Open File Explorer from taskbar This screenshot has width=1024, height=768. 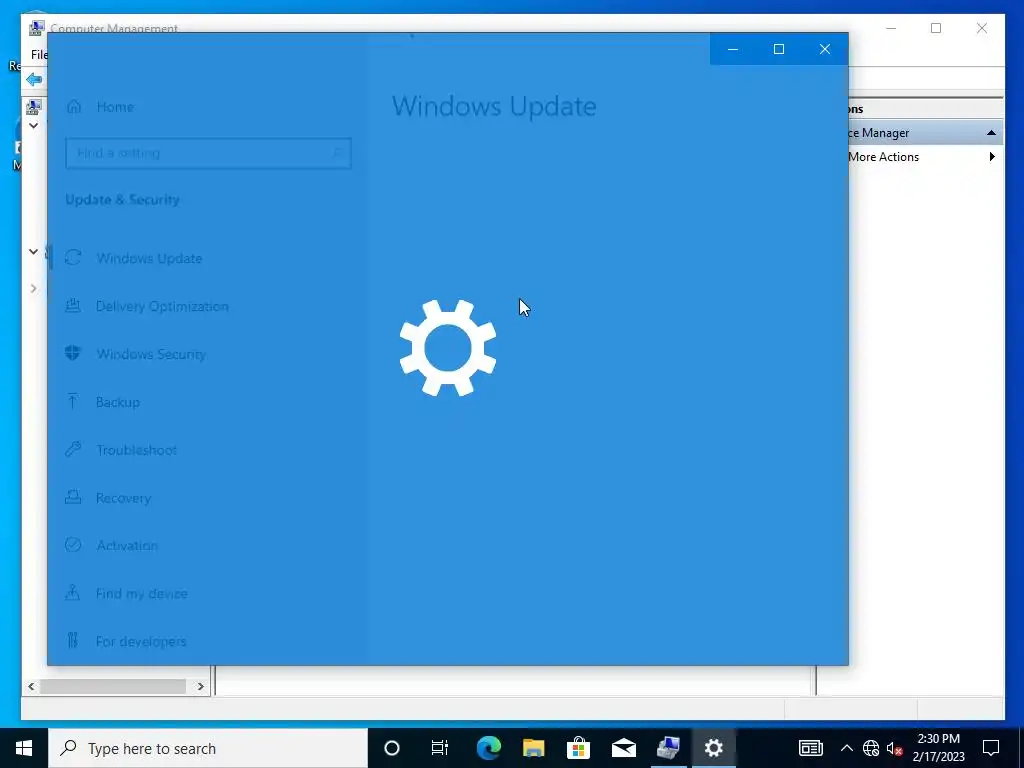(534, 748)
